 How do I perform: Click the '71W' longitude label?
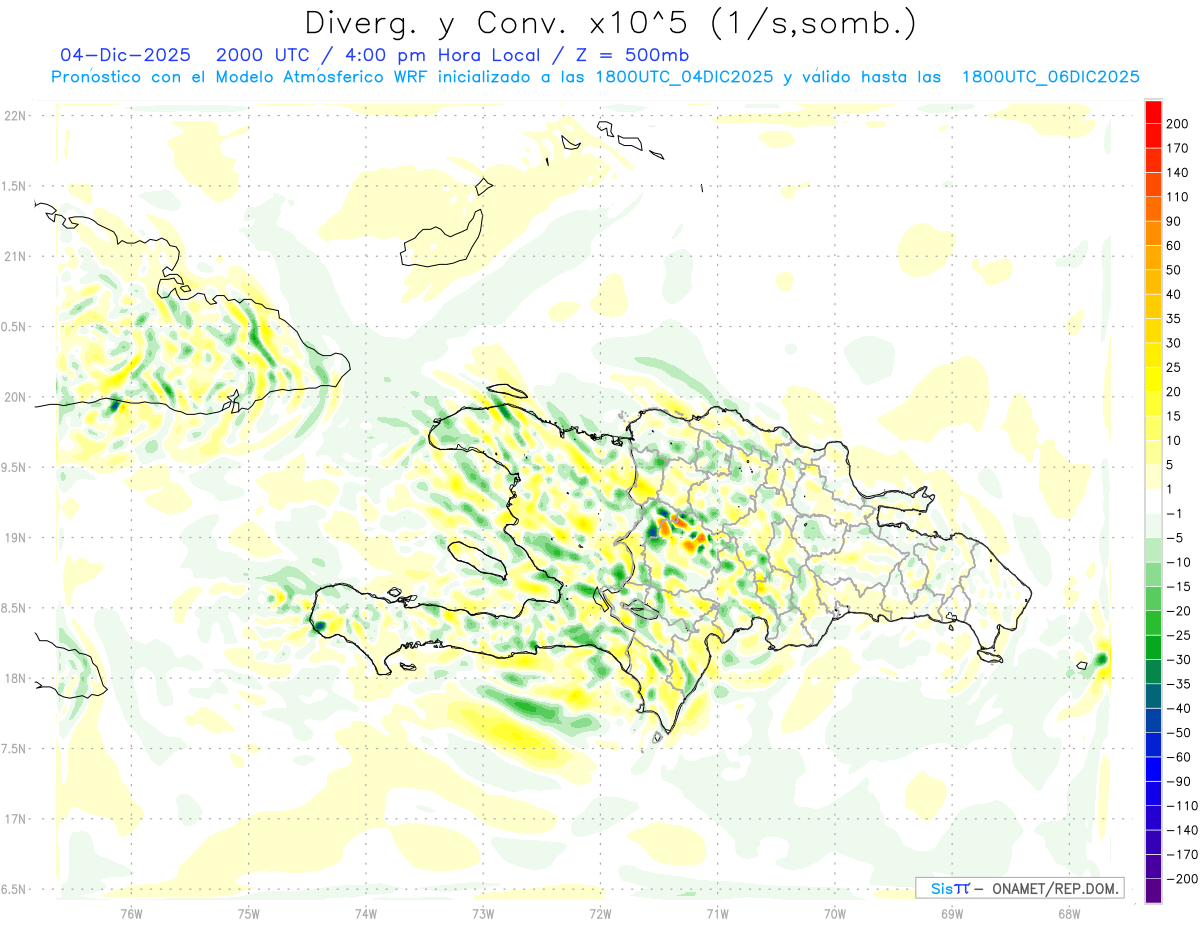click(x=717, y=913)
